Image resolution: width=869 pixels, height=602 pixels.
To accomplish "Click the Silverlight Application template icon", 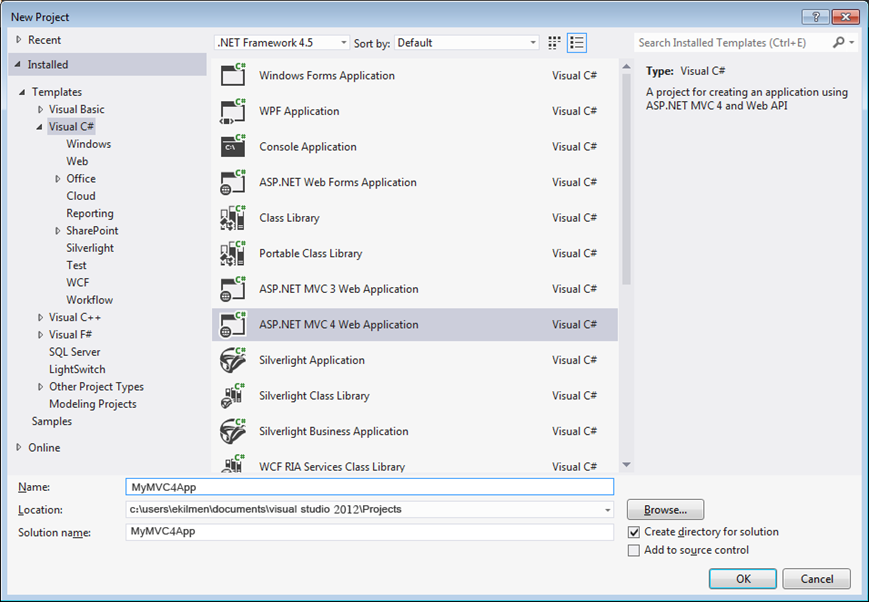I will coord(233,360).
